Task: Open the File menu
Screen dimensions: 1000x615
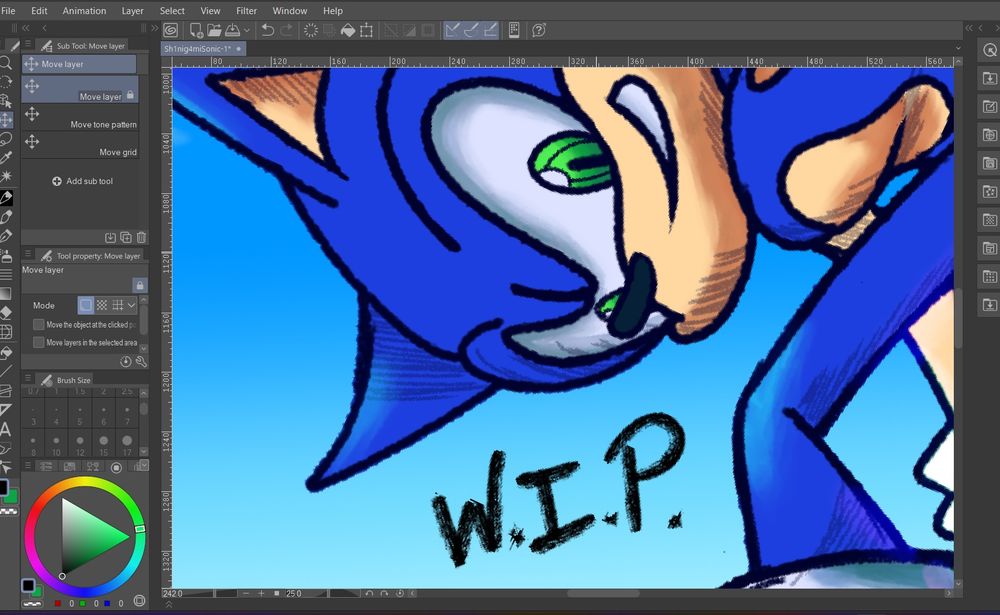Action: (x=8, y=11)
